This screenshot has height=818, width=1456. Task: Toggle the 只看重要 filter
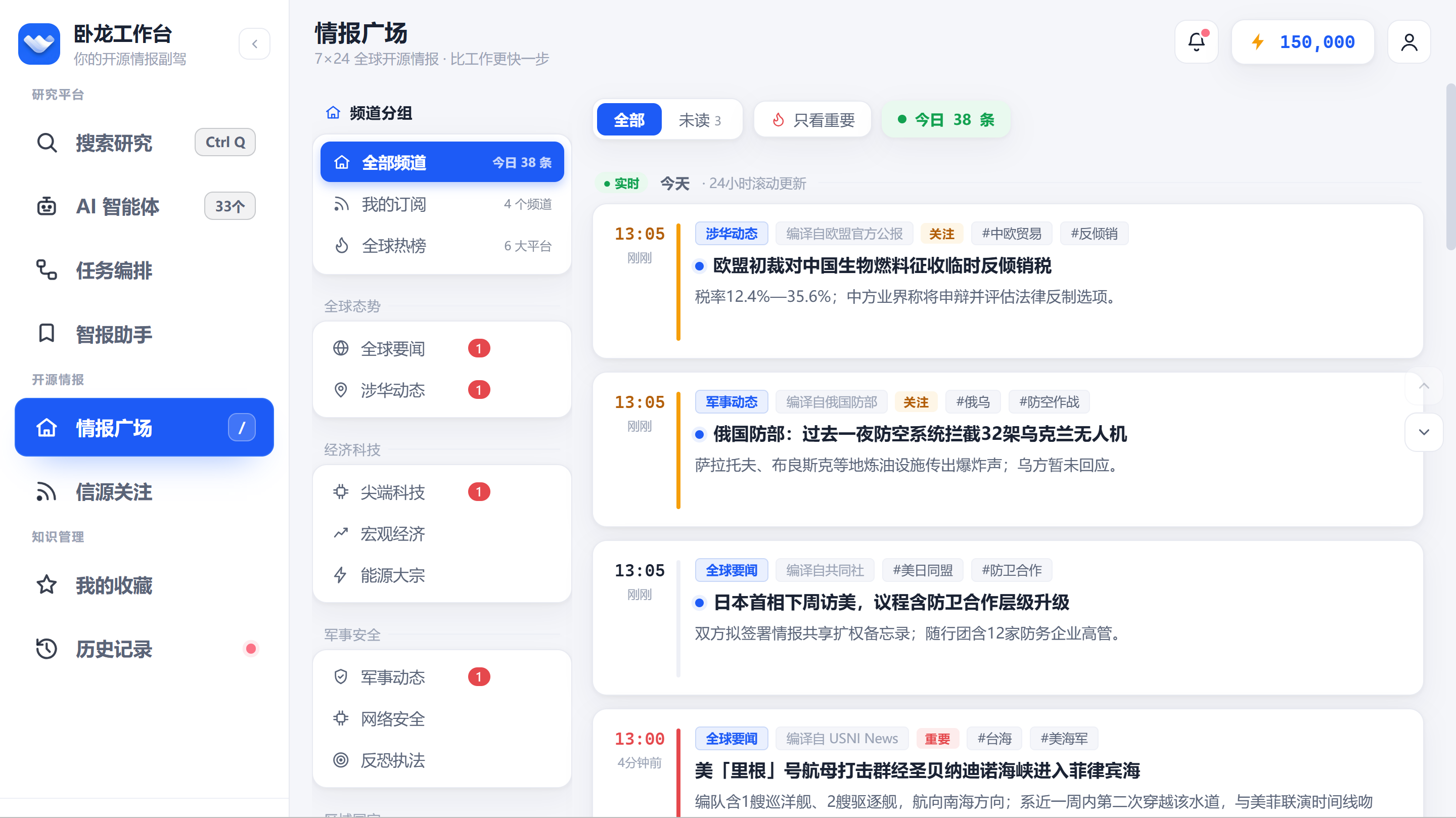812,120
